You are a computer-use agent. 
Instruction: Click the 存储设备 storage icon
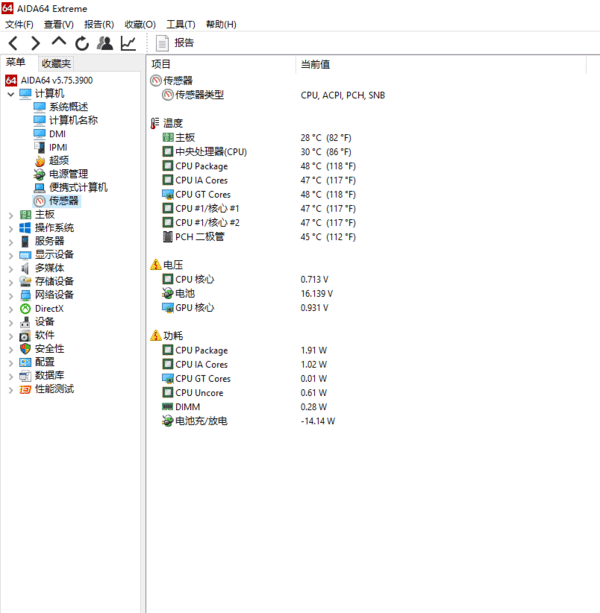(25, 281)
